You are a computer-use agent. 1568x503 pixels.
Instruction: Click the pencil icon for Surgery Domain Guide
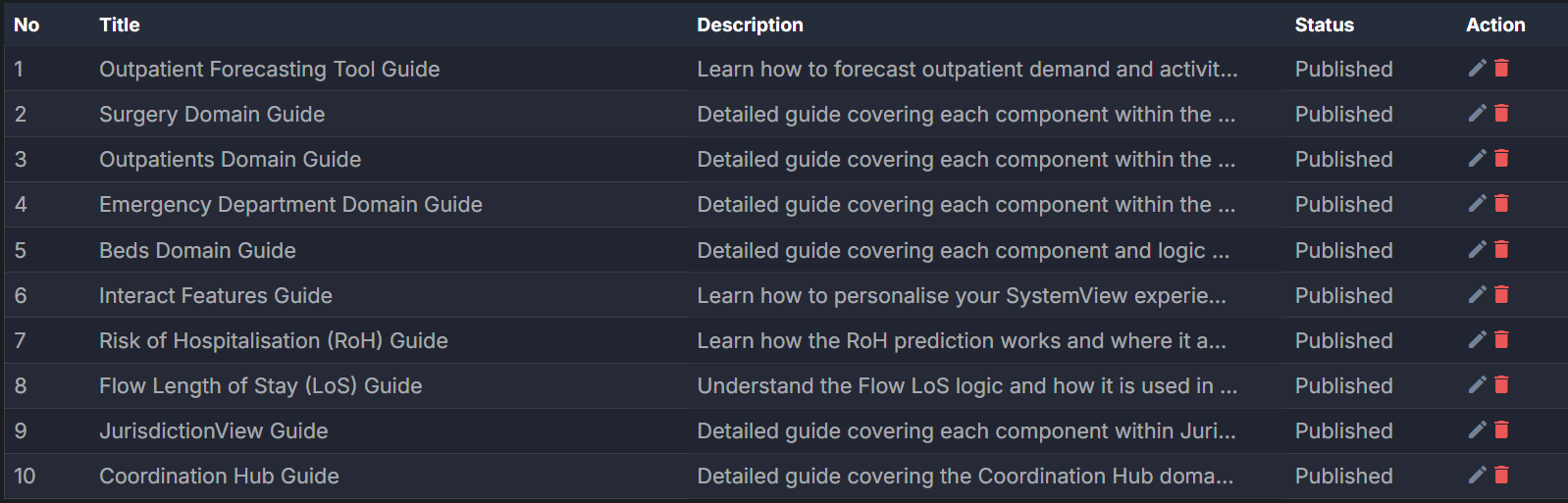pyautogui.click(x=1477, y=114)
